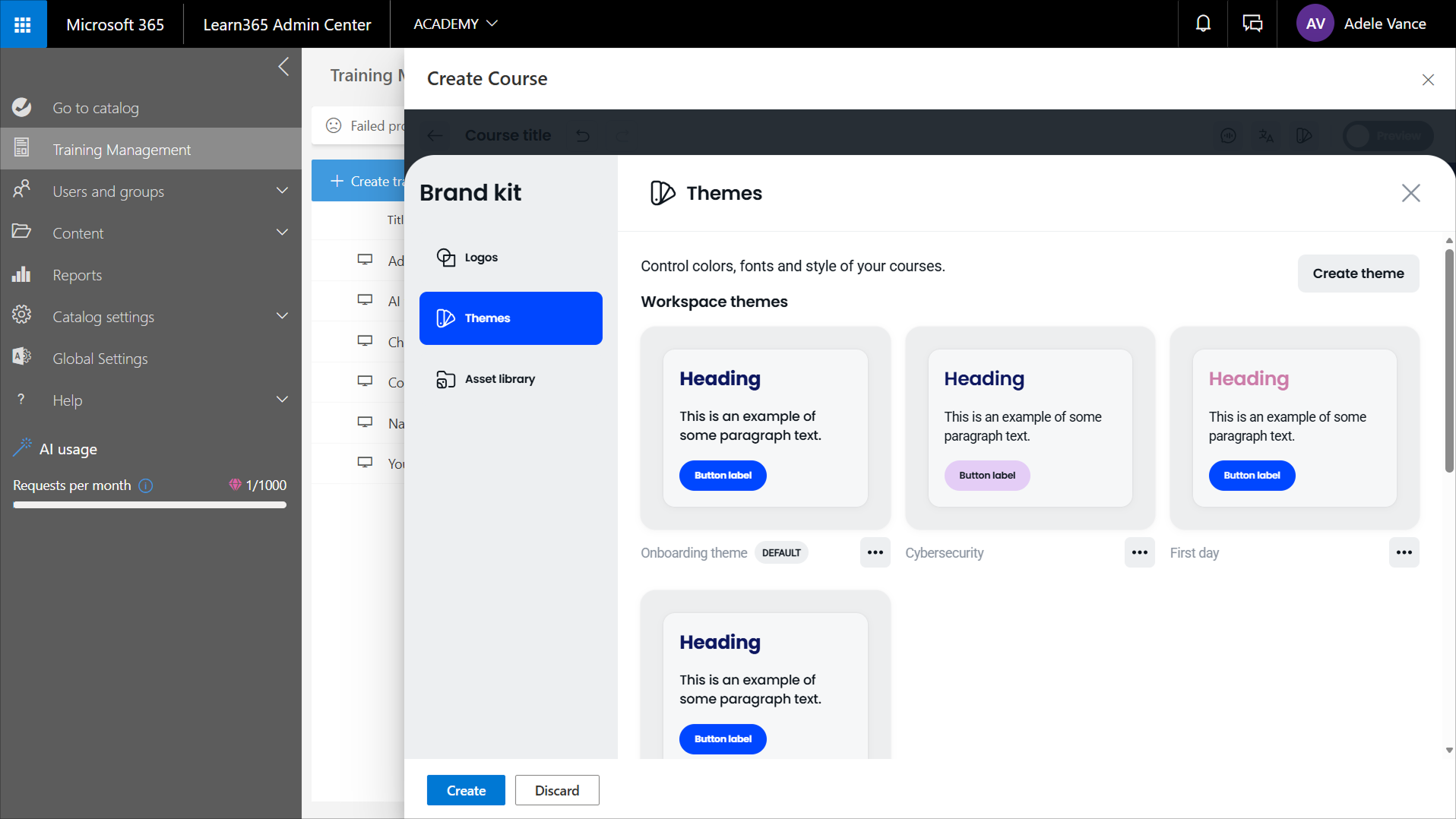Open the feedback chat icon
The width and height of the screenshot is (1456, 819).
coord(1252,24)
